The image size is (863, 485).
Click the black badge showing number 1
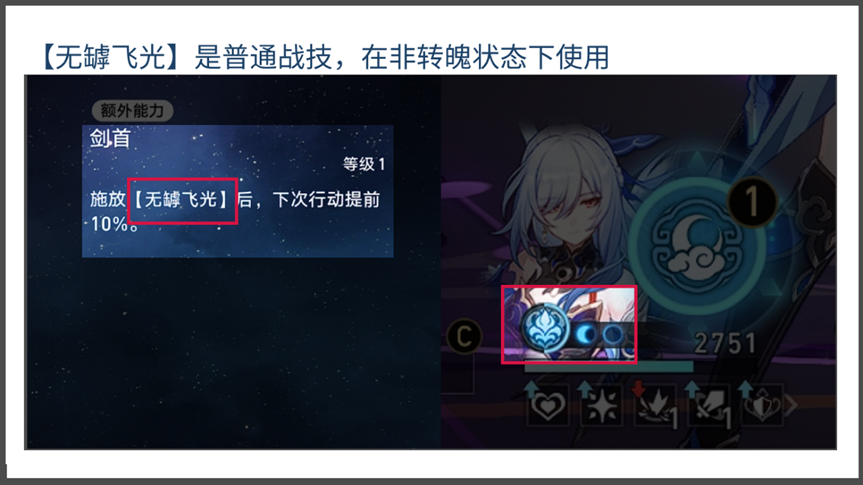(x=752, y=202)
